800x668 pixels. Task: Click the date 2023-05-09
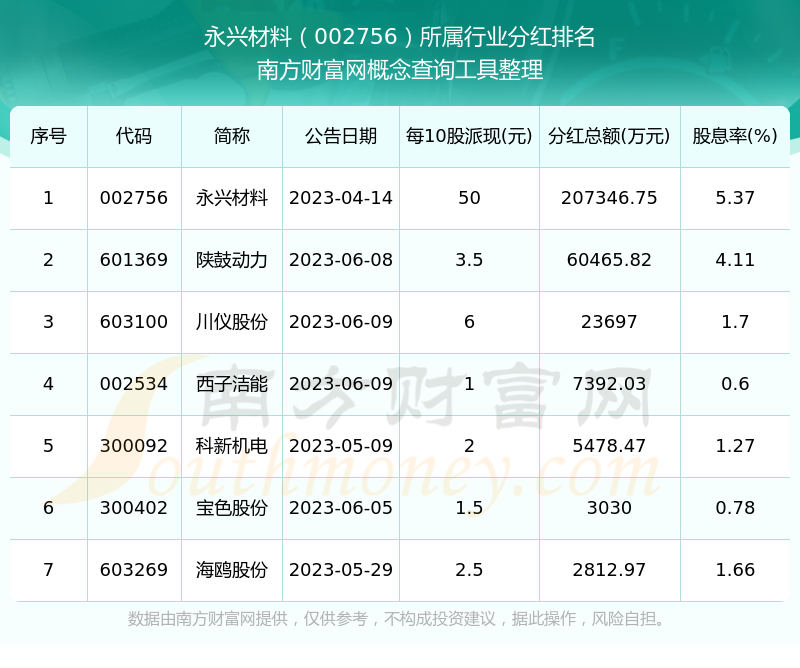[341, 446]
